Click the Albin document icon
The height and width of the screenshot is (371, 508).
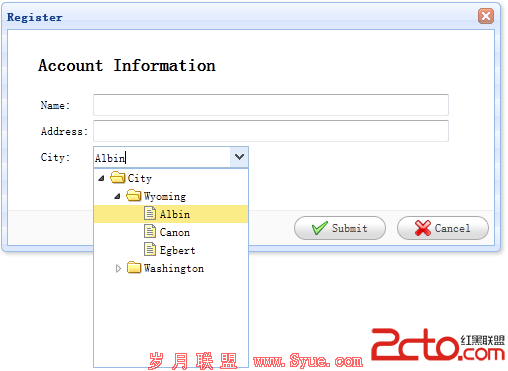[150, 213]
